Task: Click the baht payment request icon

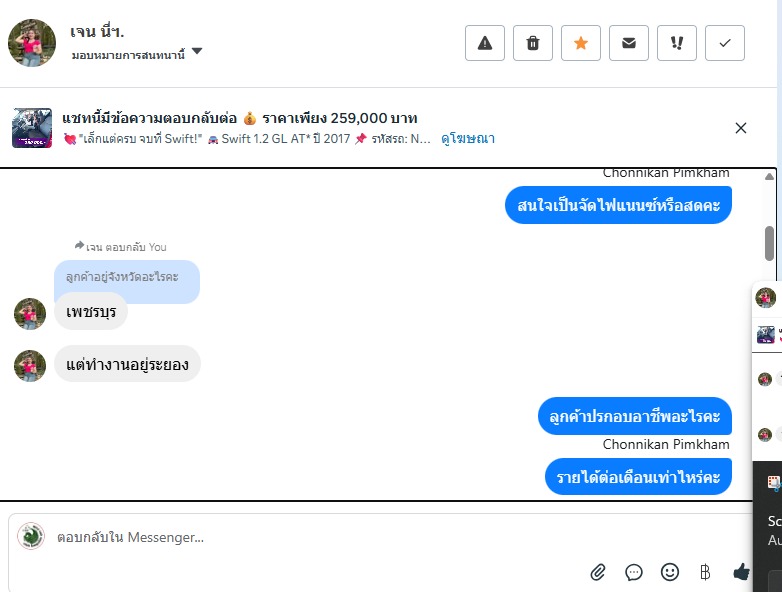Action: (705, 572)
